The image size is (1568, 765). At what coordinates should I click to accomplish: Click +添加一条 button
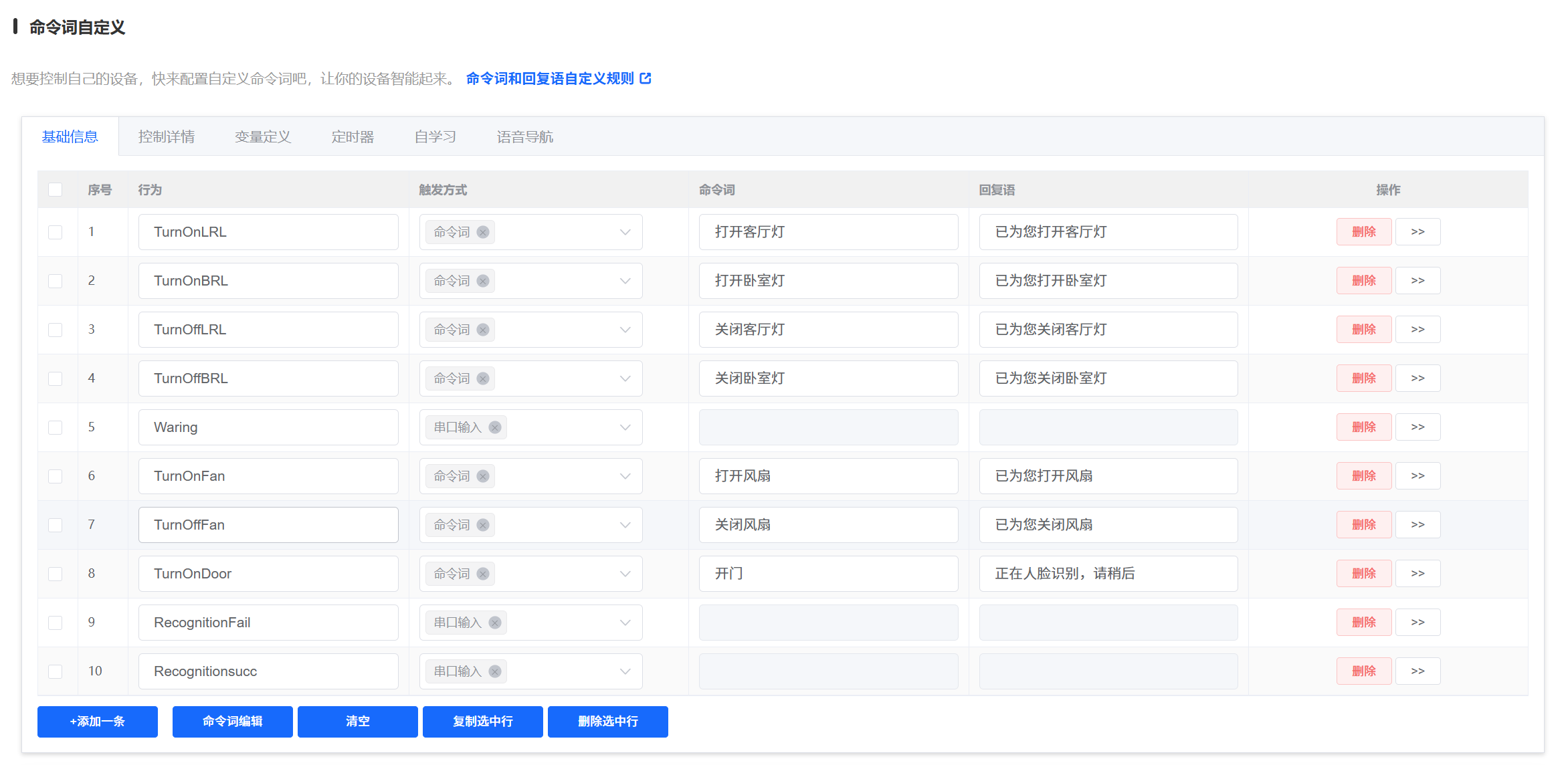(98, 722)
